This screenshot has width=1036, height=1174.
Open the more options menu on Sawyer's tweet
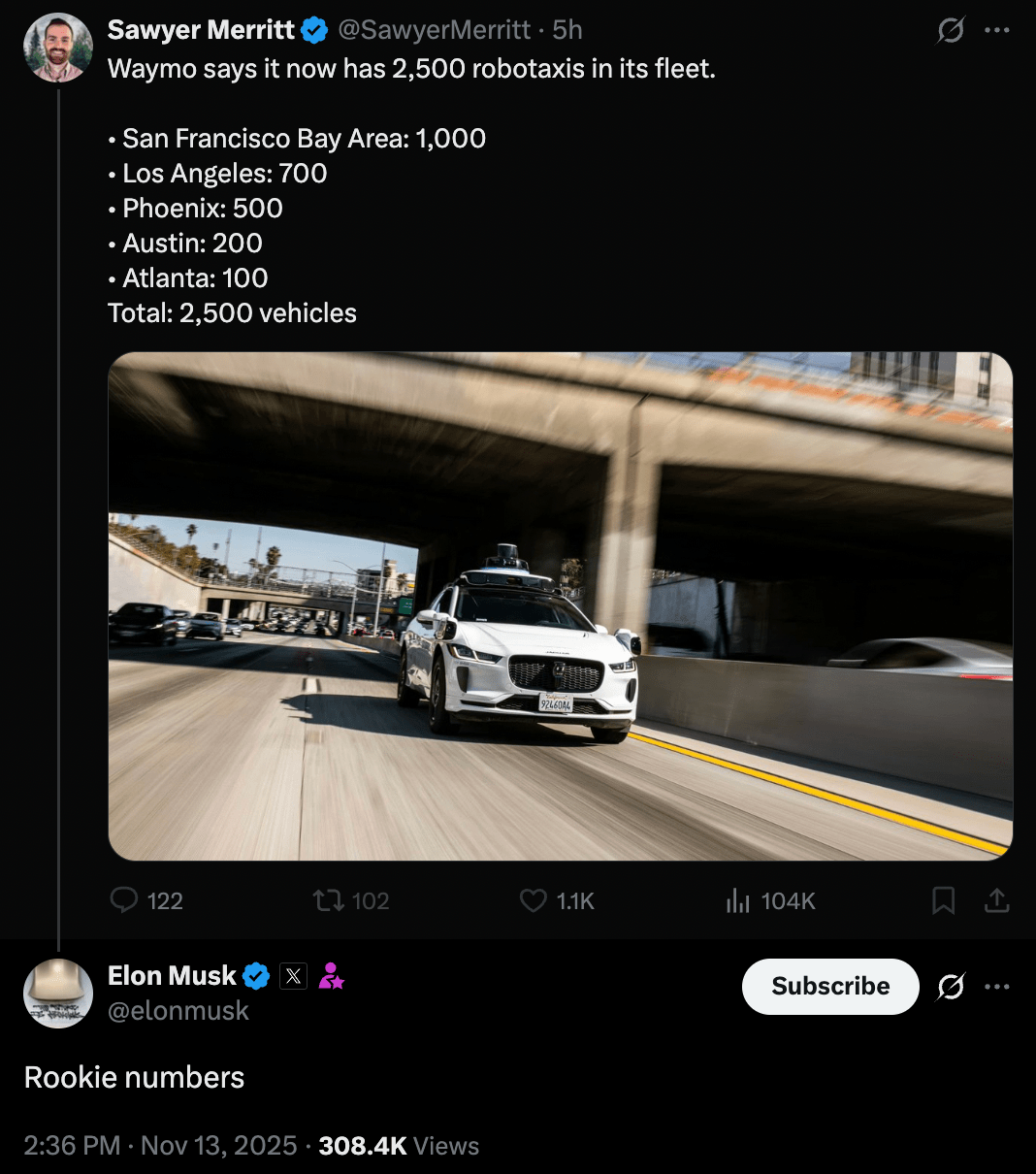(998, 30)
